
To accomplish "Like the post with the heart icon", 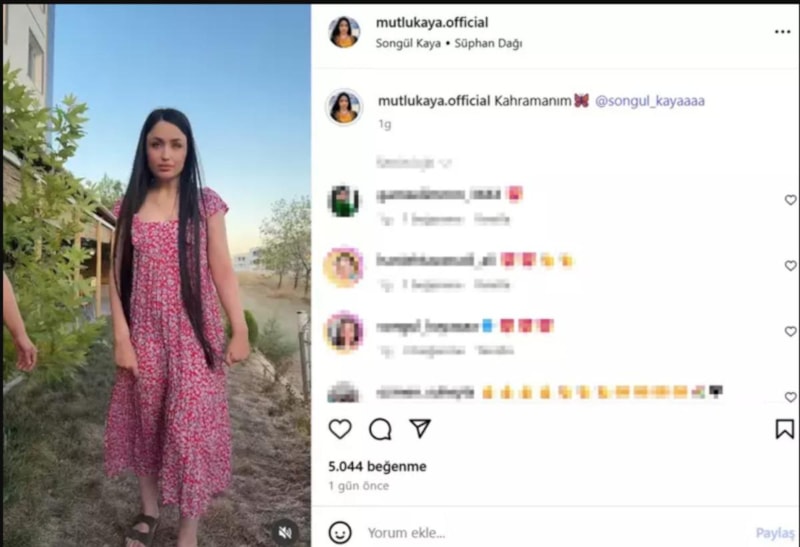I will pos(340,429).
